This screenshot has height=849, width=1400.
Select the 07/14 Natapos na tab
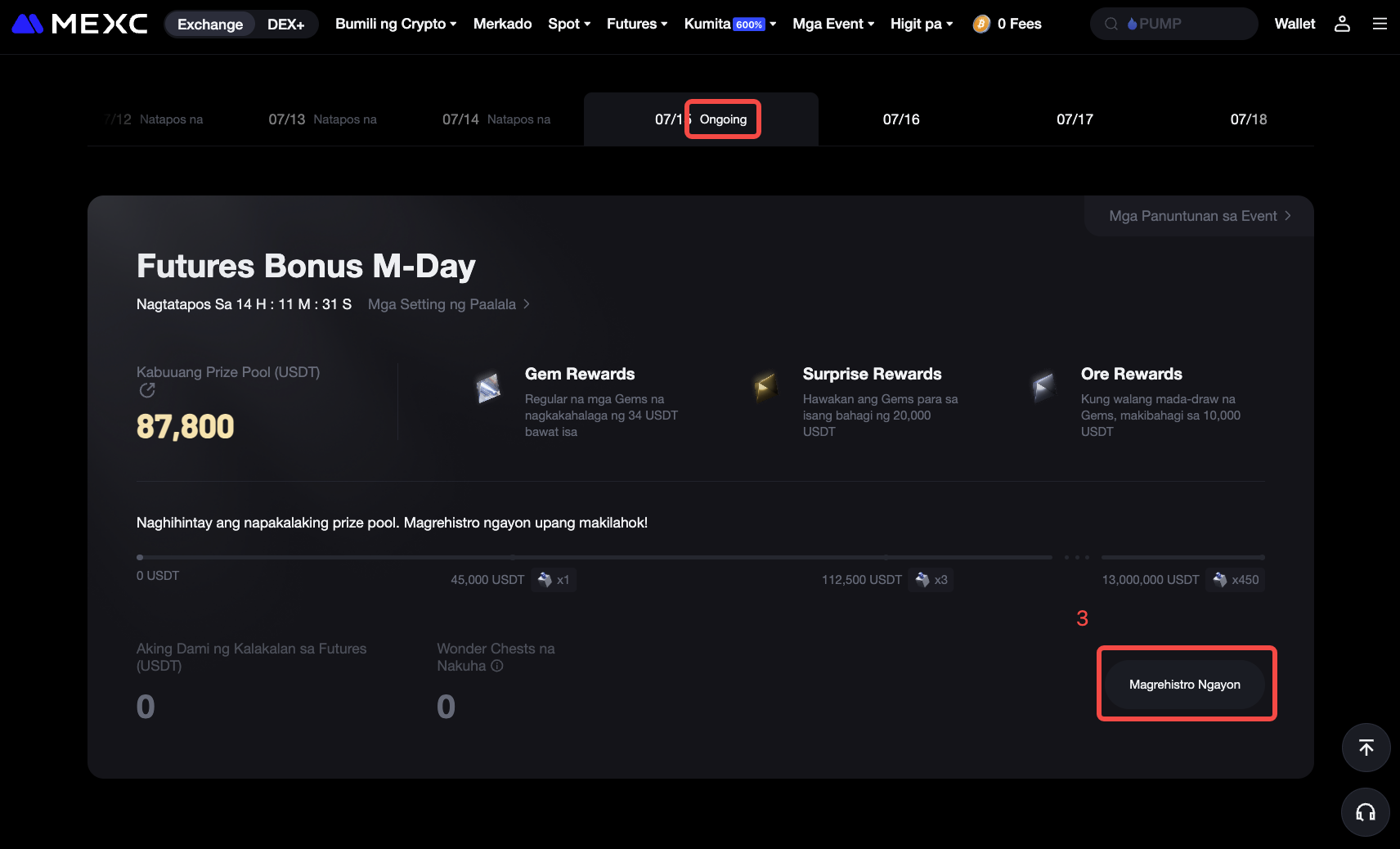[496, 119]
